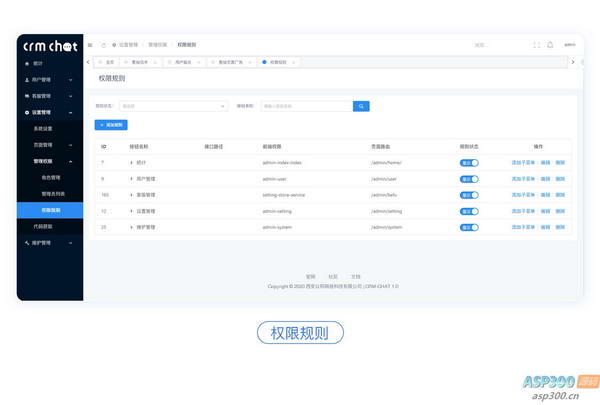Click the person icon for 用户管理 in sidebar
This screenshot has height=405, width=600.
click(x=27, y=80)
